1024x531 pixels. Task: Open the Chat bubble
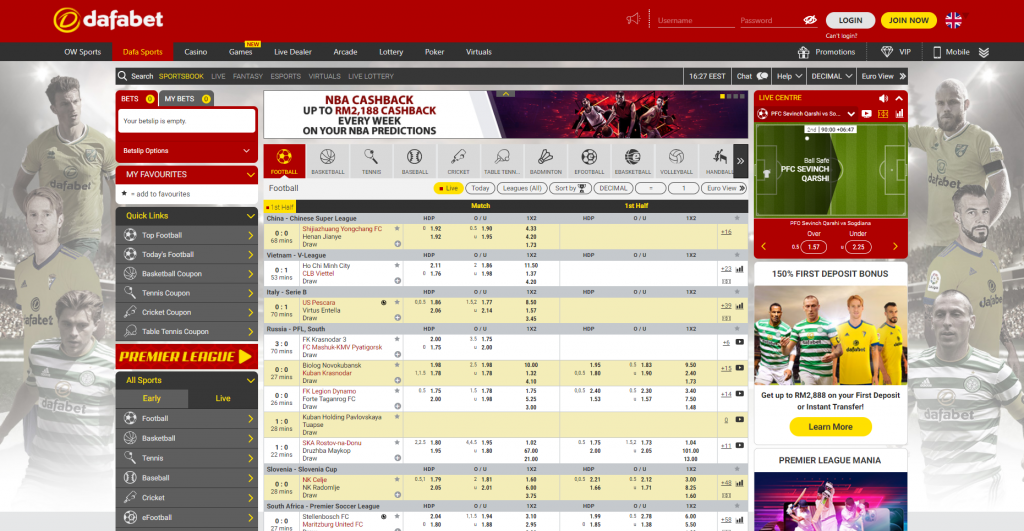pos(752,76)
